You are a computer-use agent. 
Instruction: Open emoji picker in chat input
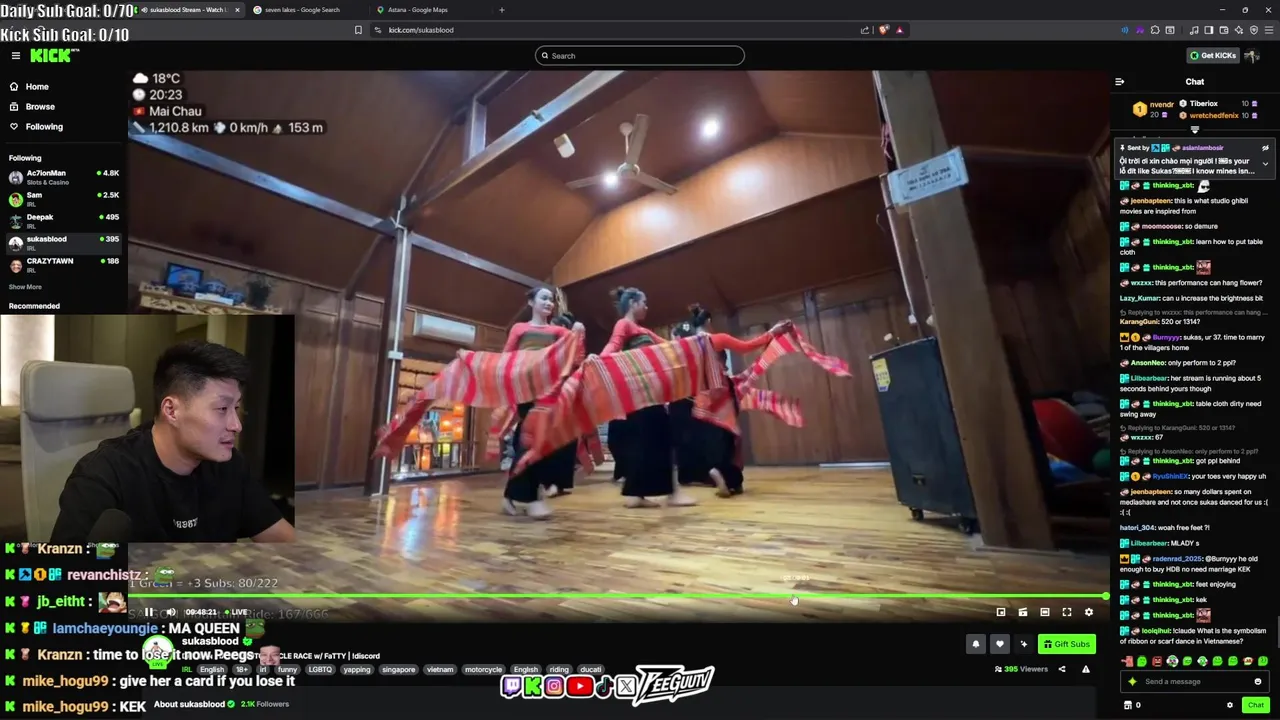[x=1258, y=682]
